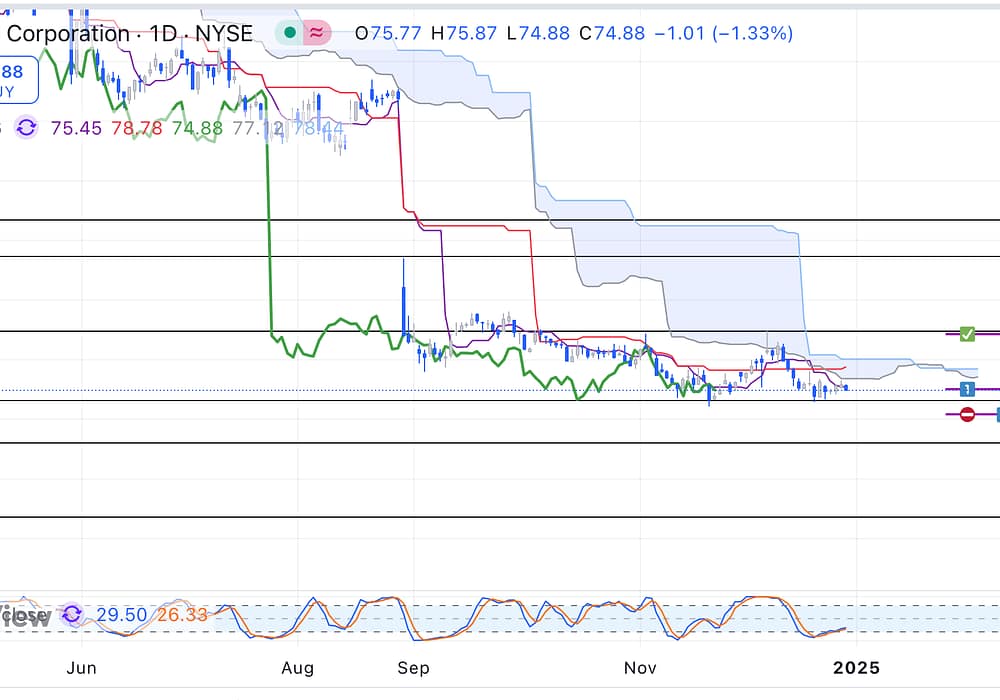Select the orange 26.33 stochastic value
The width and height of the screenshot is (1000, 700).
(182, 615)
